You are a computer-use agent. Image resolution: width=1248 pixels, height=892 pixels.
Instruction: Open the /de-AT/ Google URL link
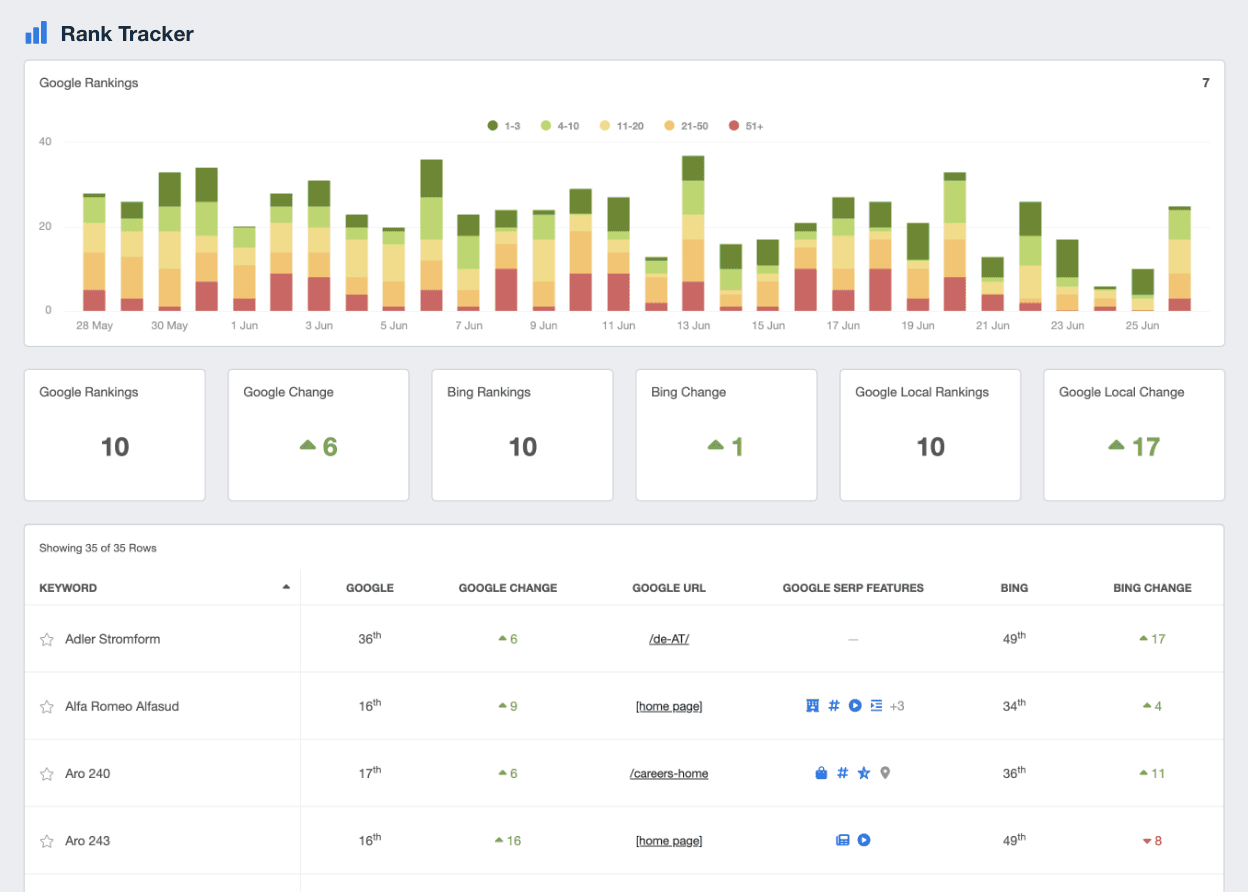click(x=669, y=639)
